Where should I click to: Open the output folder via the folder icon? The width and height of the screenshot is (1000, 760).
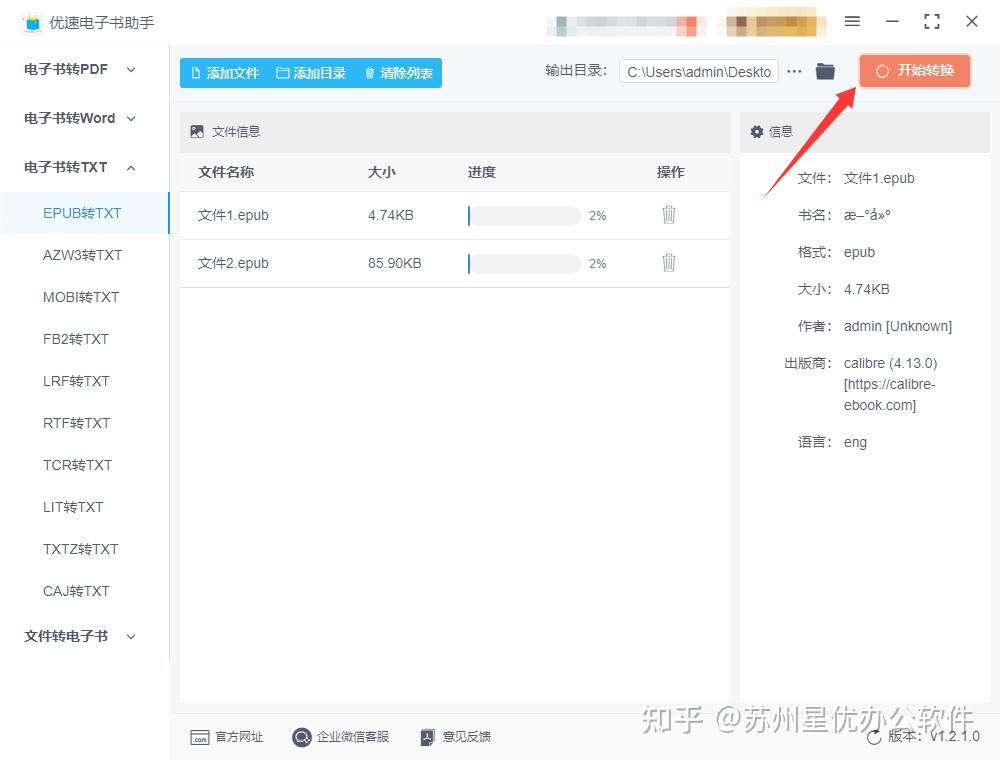825,71
